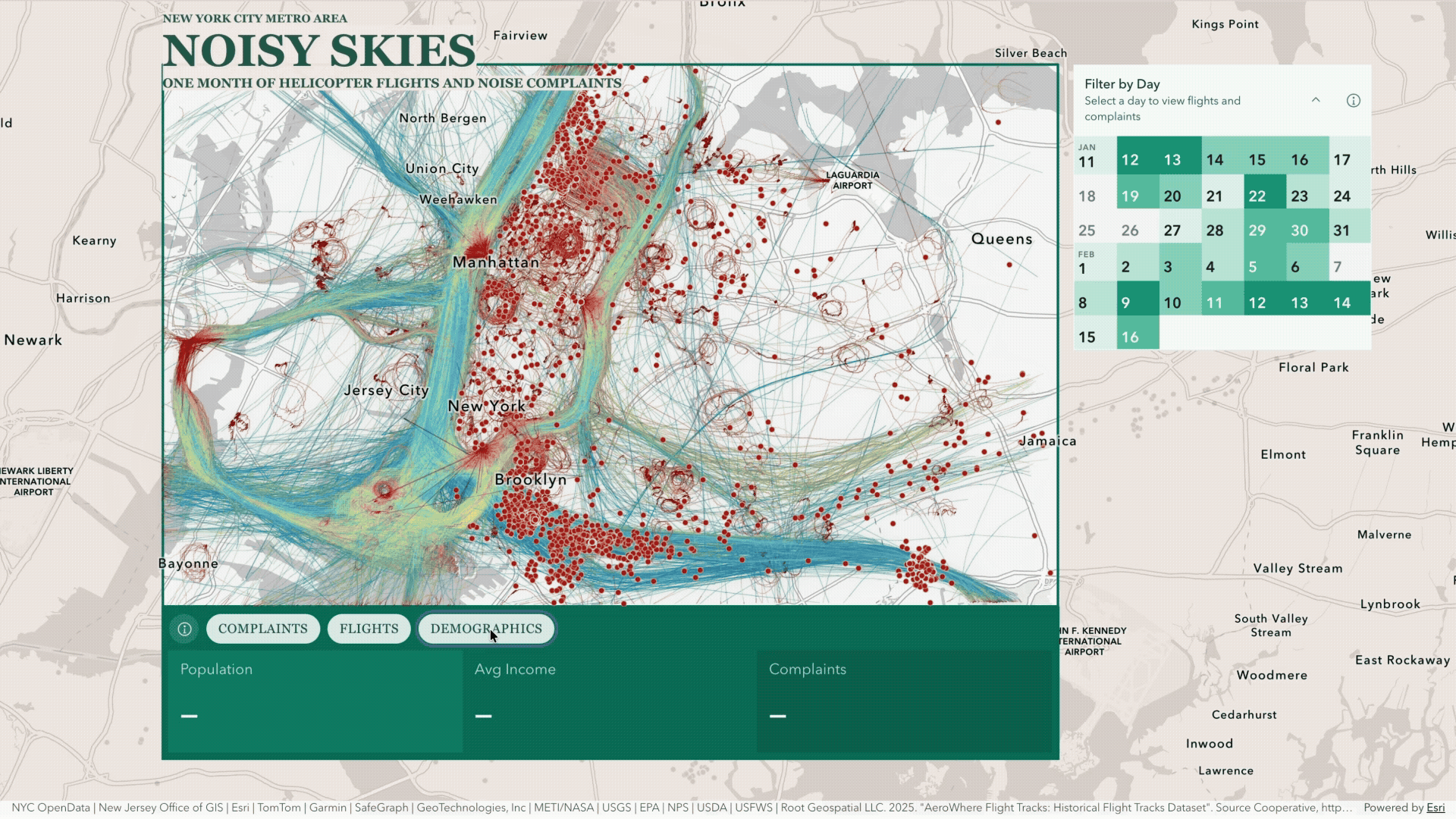Select January 25 in the calendar

[x=1095, y=226]
